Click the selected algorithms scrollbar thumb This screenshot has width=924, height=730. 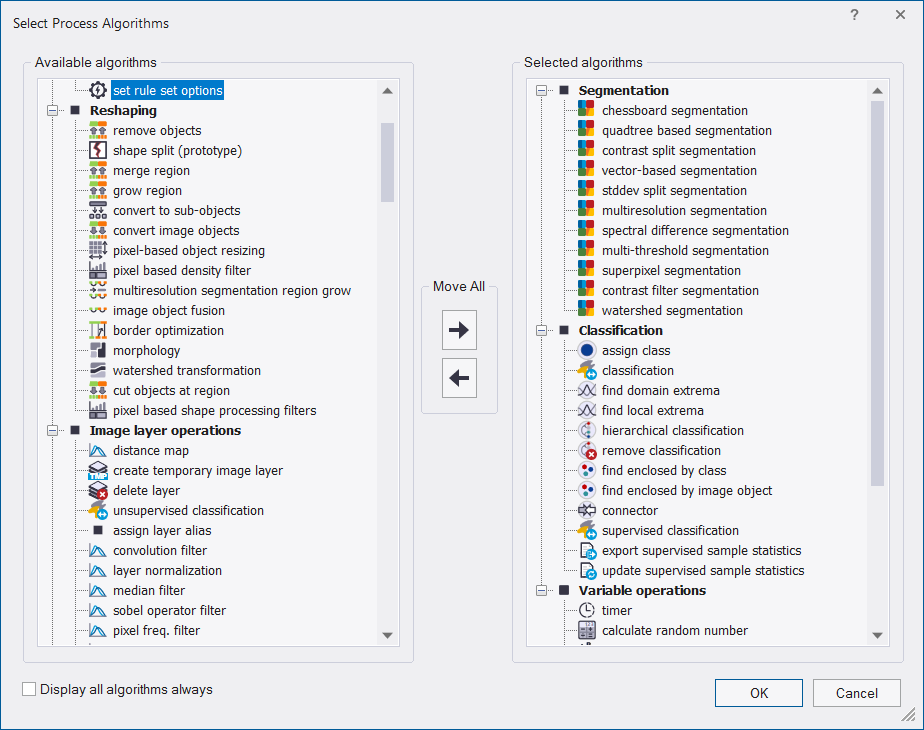pos(877,293)
